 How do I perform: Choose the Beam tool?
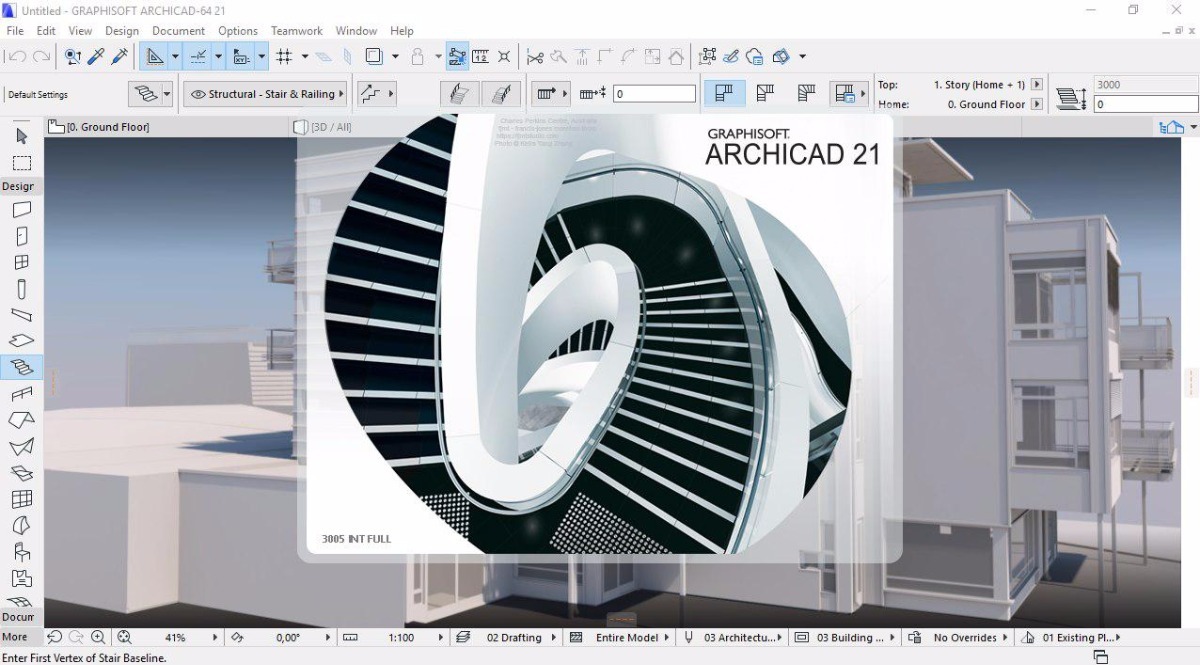click(x=22, y=315)
